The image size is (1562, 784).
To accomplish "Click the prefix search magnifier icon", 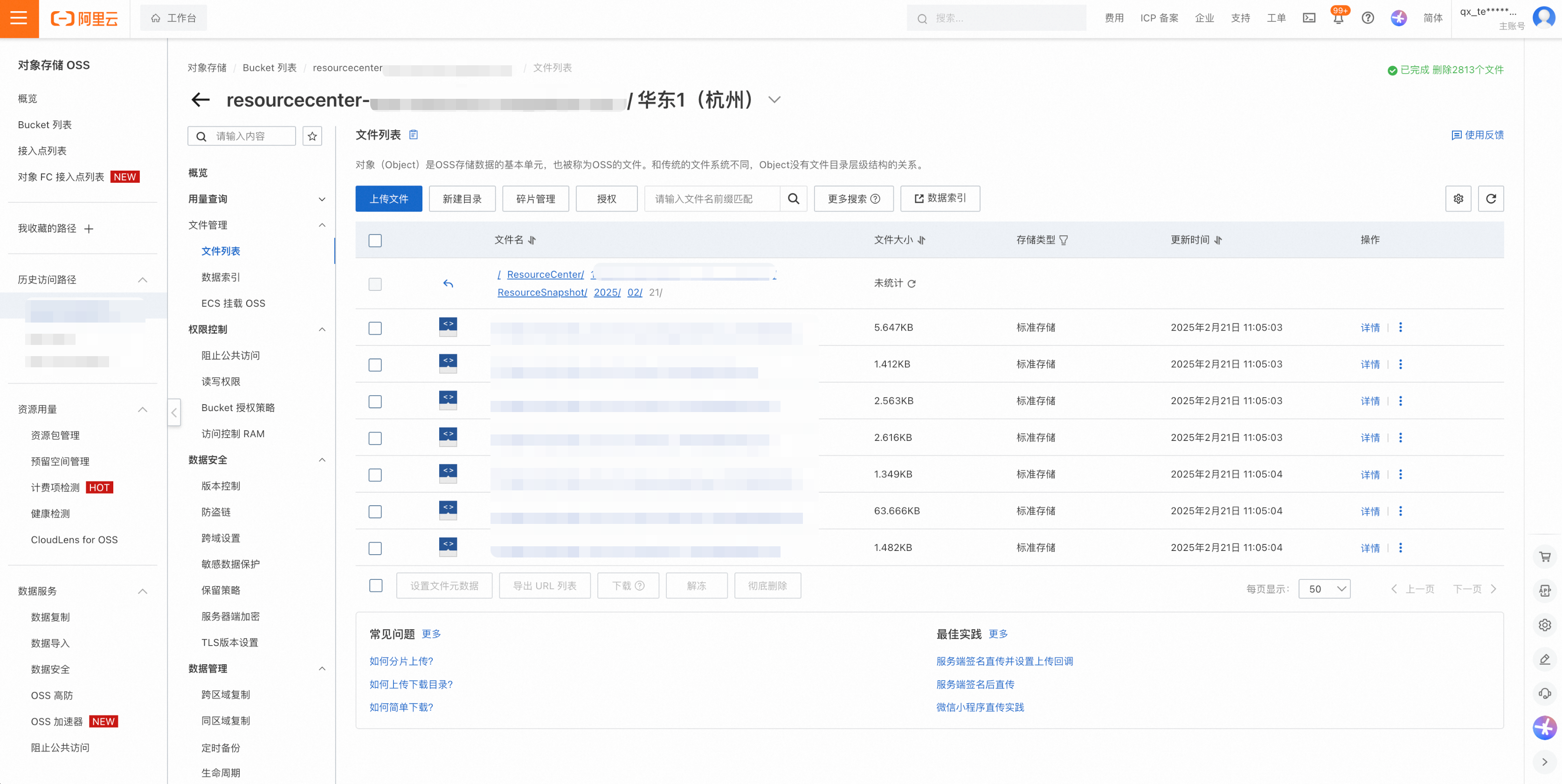I will click(x=793, y=199).
